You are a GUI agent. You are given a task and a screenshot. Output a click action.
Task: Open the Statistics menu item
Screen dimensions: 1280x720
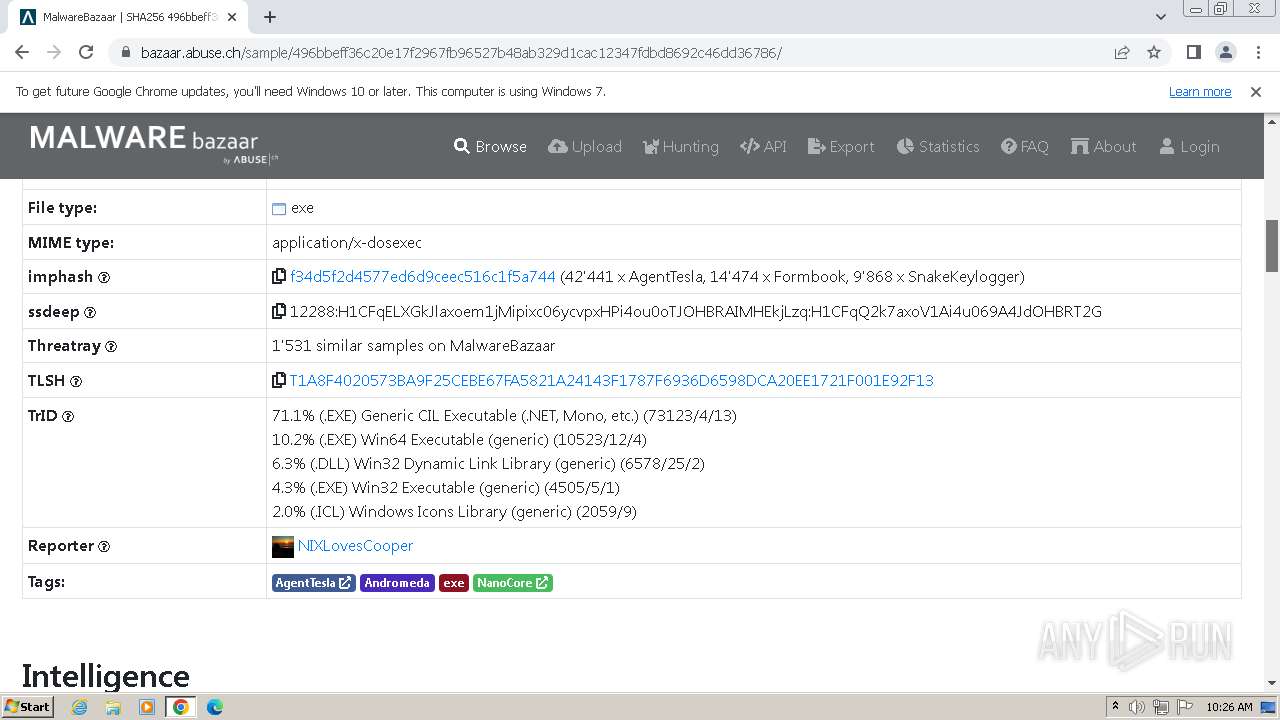tap(938, 146)
